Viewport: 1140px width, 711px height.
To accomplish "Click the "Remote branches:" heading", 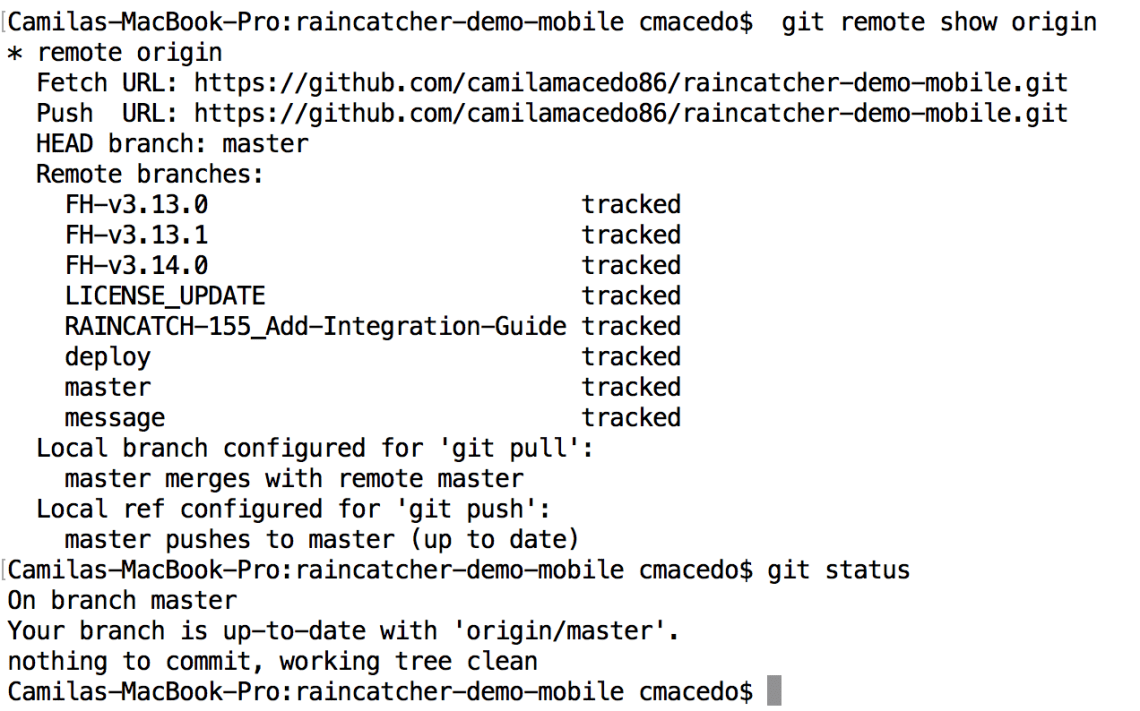I will coord(150,174).
